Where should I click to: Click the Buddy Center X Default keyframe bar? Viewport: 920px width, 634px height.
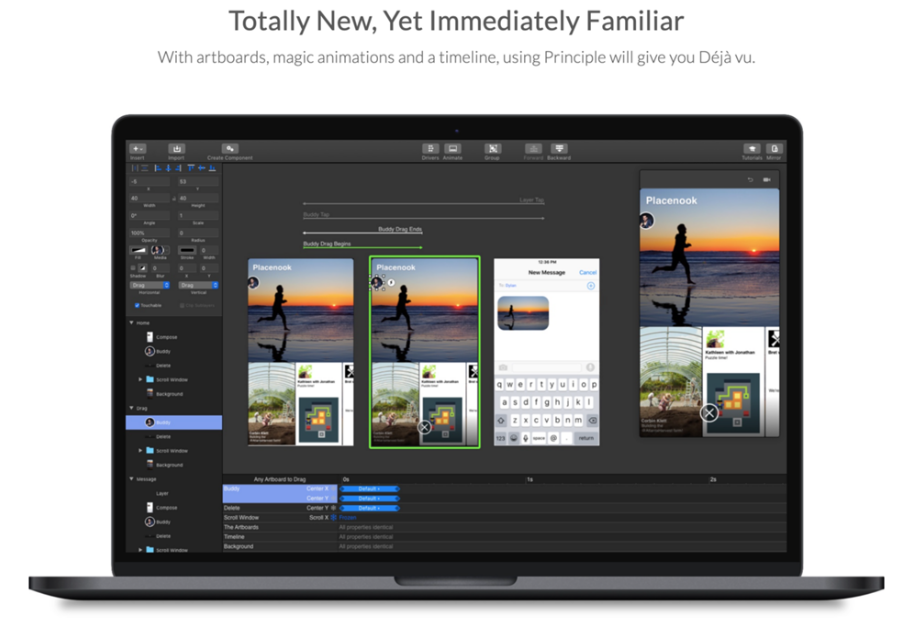click(370, 489)
